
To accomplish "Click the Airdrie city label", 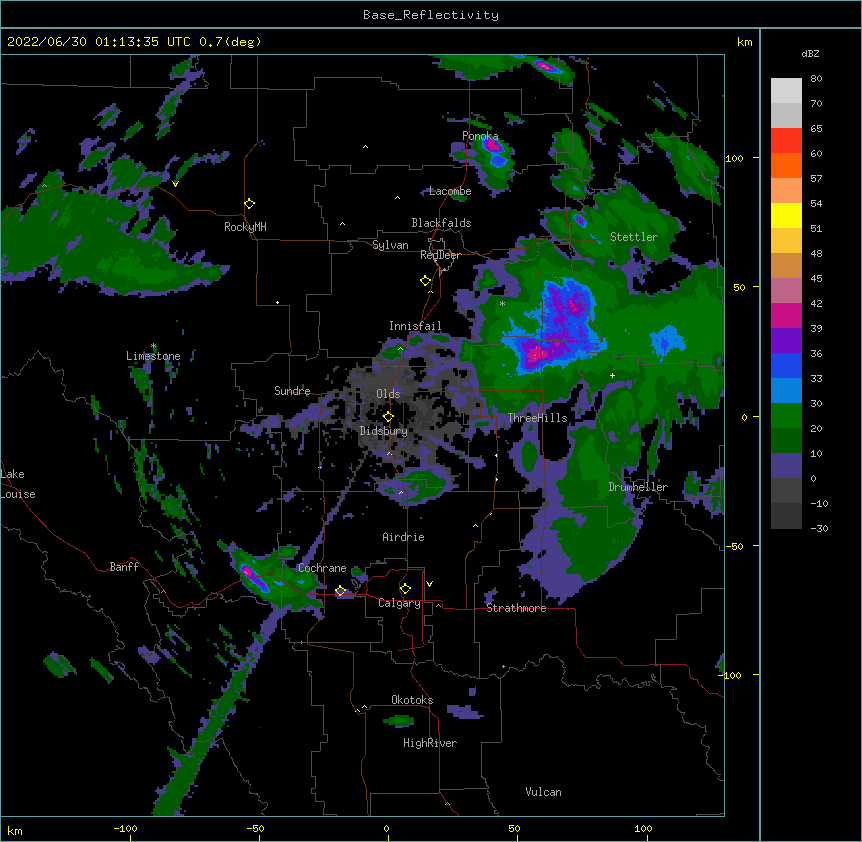I will coord(403,537).
